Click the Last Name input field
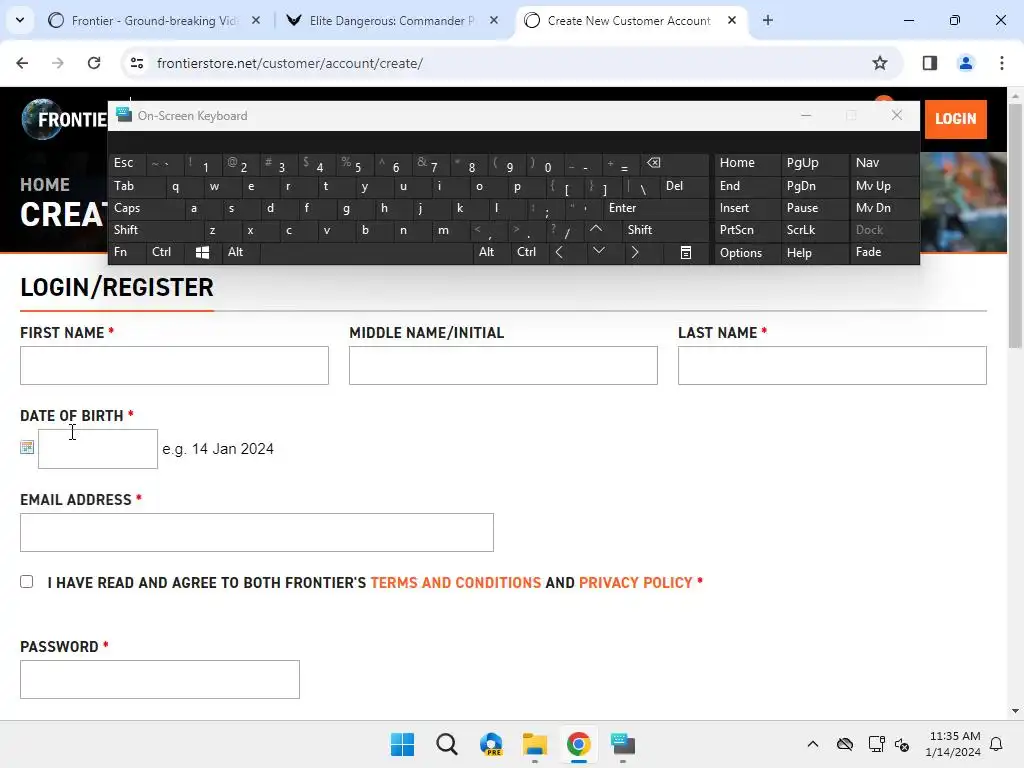 point(832,365)
